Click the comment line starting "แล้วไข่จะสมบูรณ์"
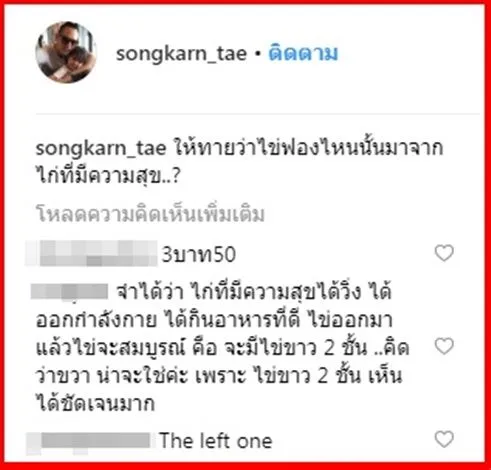 point(222,348)
